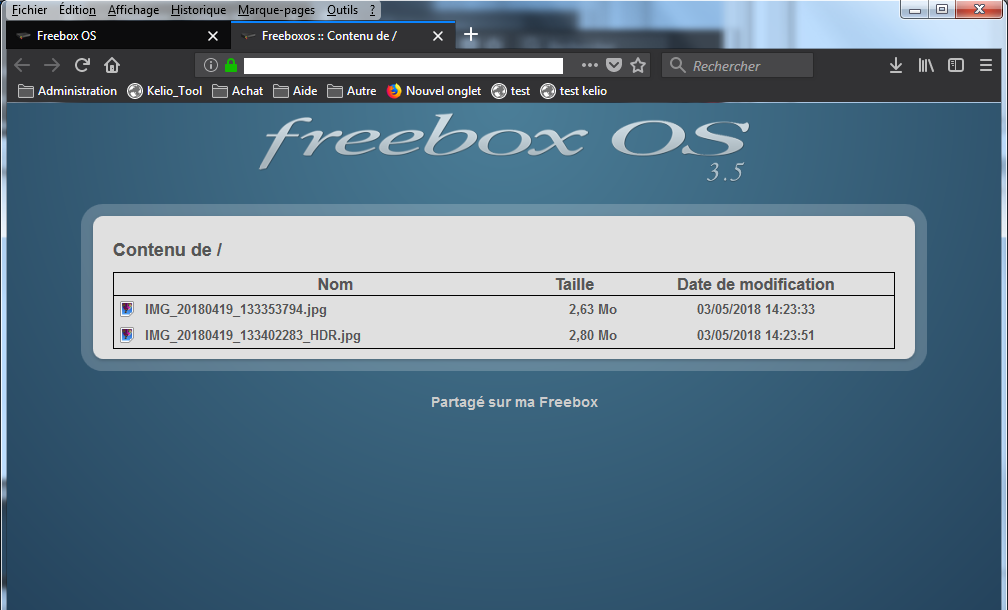Open the Fichier menu
Screen dimensions: 1008x610
tap(30, 10)
